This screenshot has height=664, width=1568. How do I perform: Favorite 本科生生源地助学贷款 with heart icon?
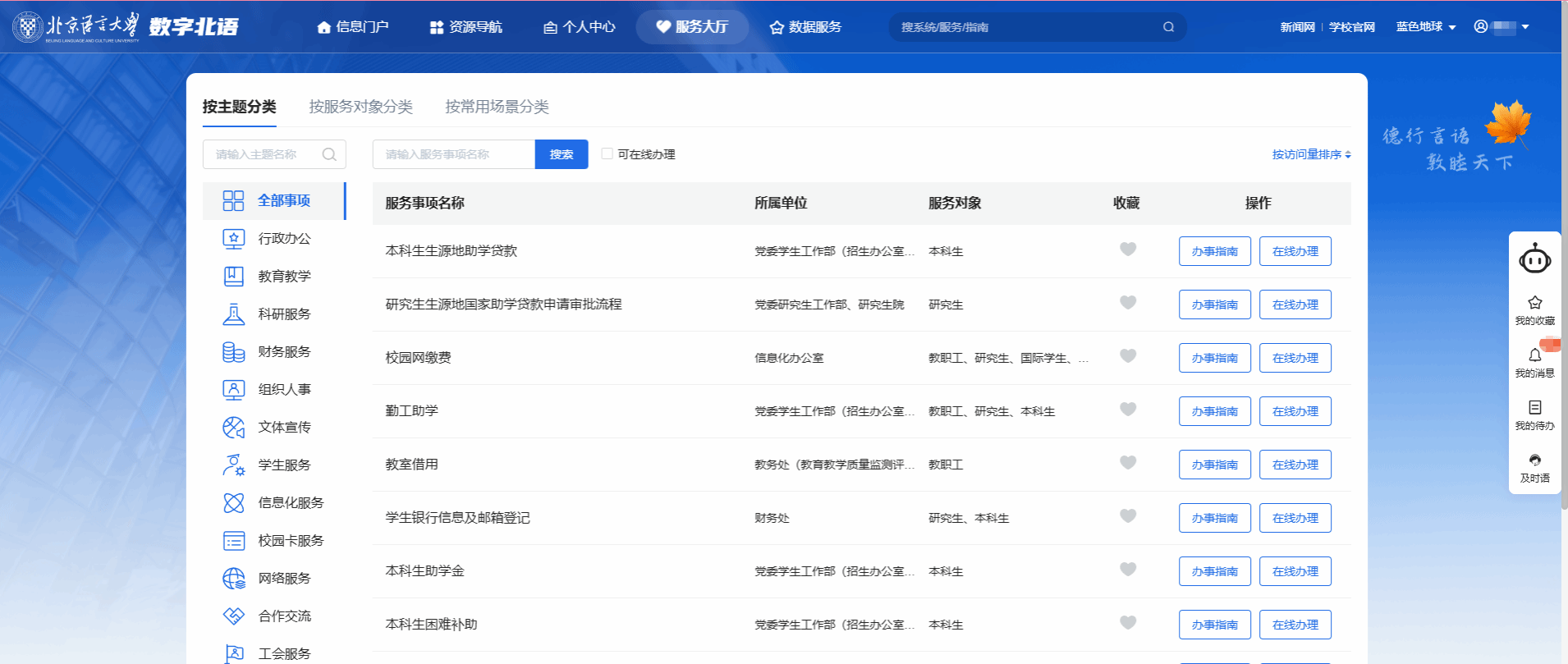1128,250
